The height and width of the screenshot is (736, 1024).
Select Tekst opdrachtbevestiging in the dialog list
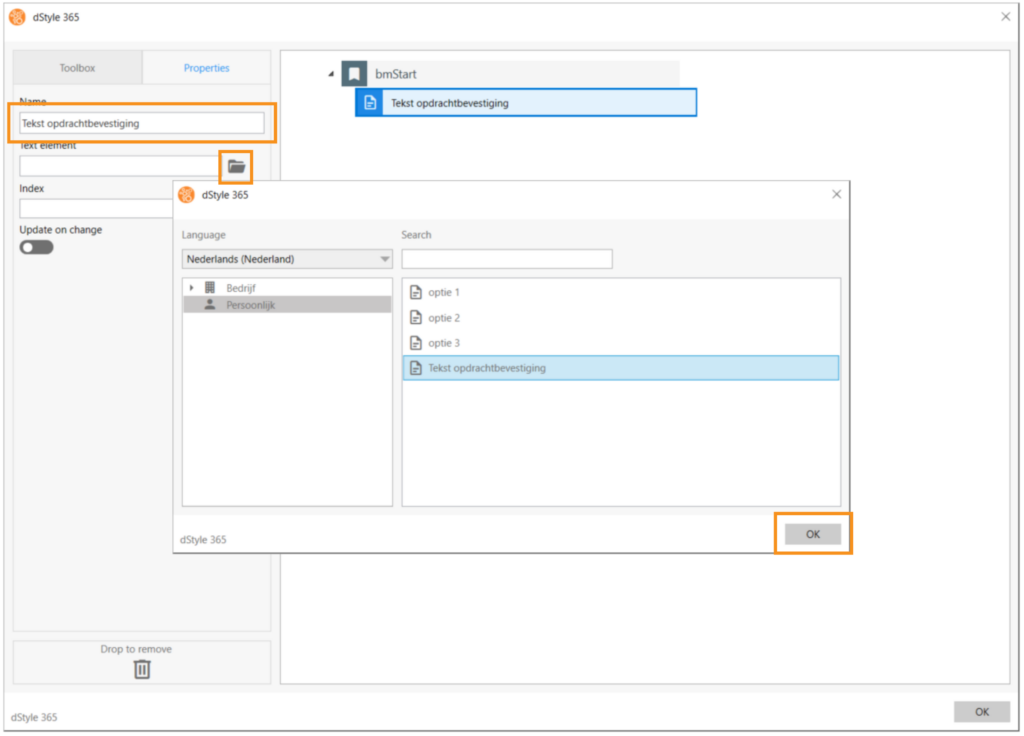(620, 368)
